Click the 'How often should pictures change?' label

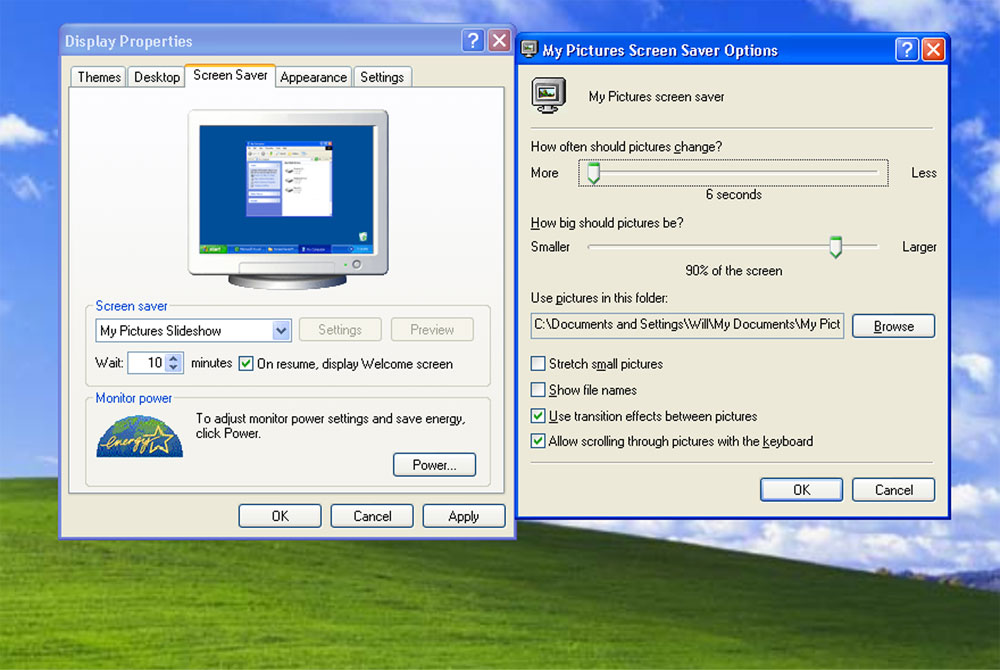[626, 147]
